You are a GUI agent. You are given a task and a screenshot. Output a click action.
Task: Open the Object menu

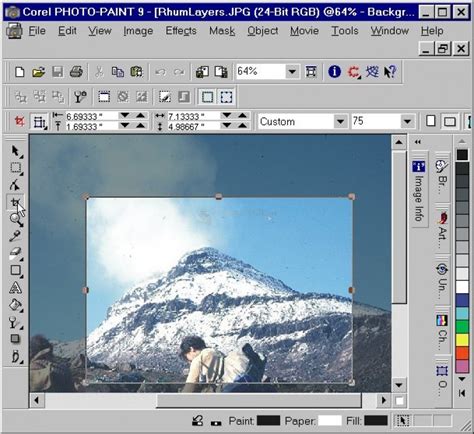[263, 31]
